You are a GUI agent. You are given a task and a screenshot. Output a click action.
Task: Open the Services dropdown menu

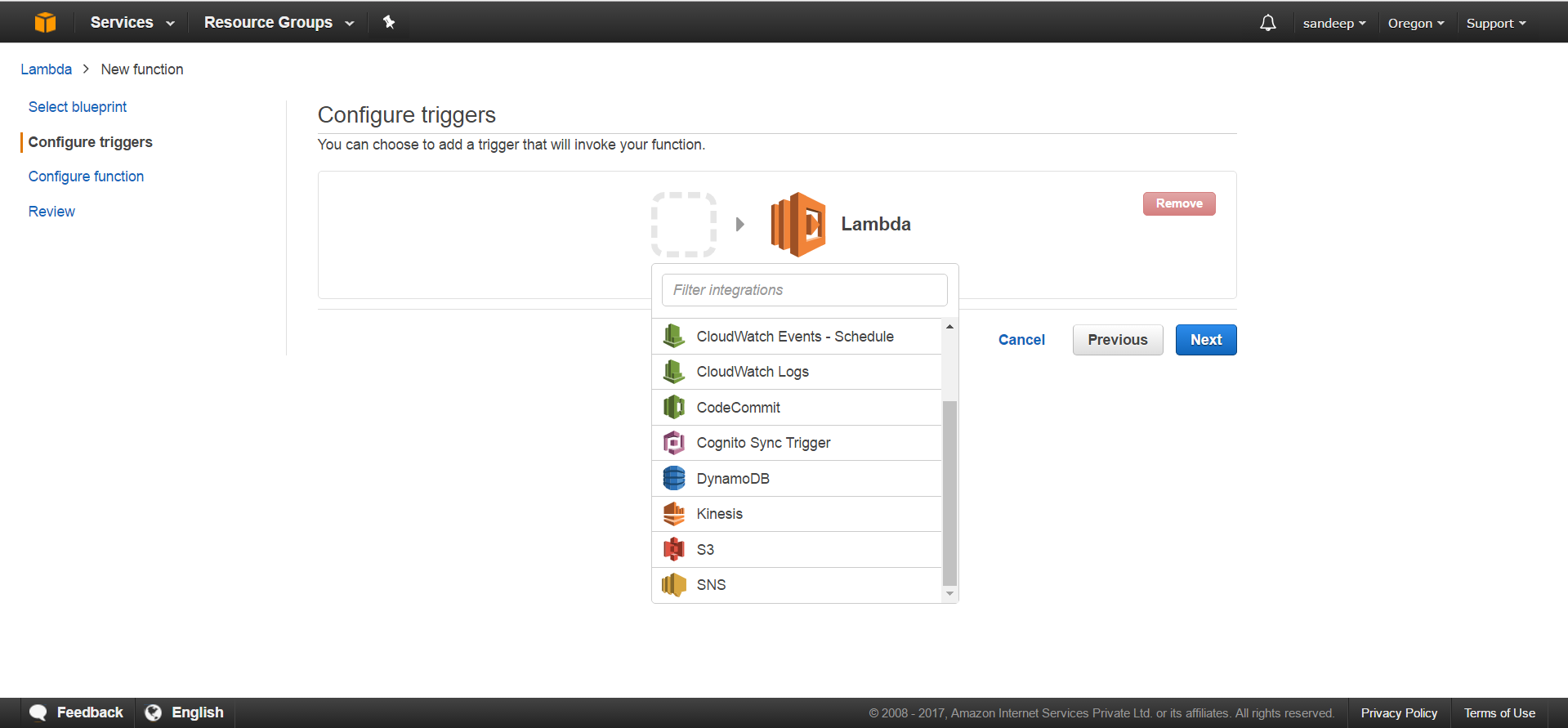tap(132, 22)
